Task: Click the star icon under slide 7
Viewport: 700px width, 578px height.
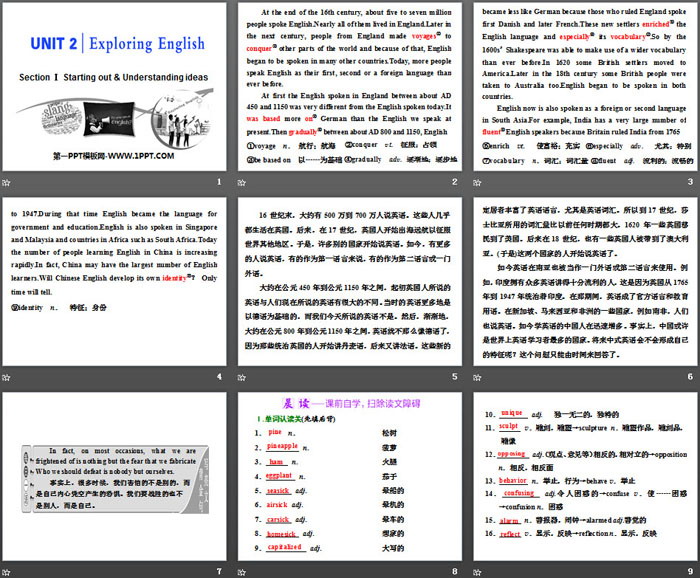Action: coord(9,571)
